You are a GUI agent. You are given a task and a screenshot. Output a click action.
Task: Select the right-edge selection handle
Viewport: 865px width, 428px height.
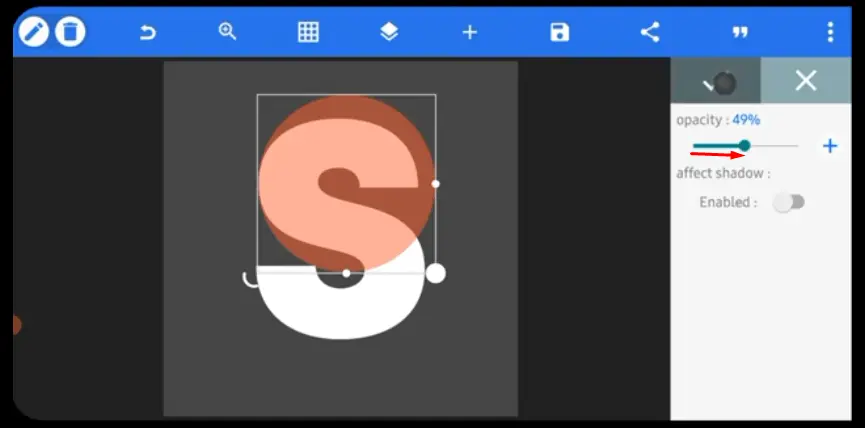click(435, 184)
